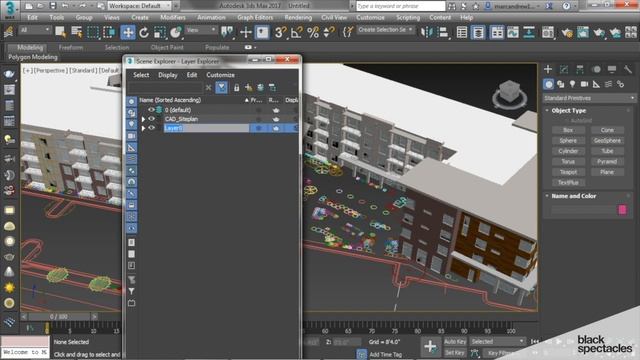
Task: Open the Material Editor
Action: click(548, 32)
